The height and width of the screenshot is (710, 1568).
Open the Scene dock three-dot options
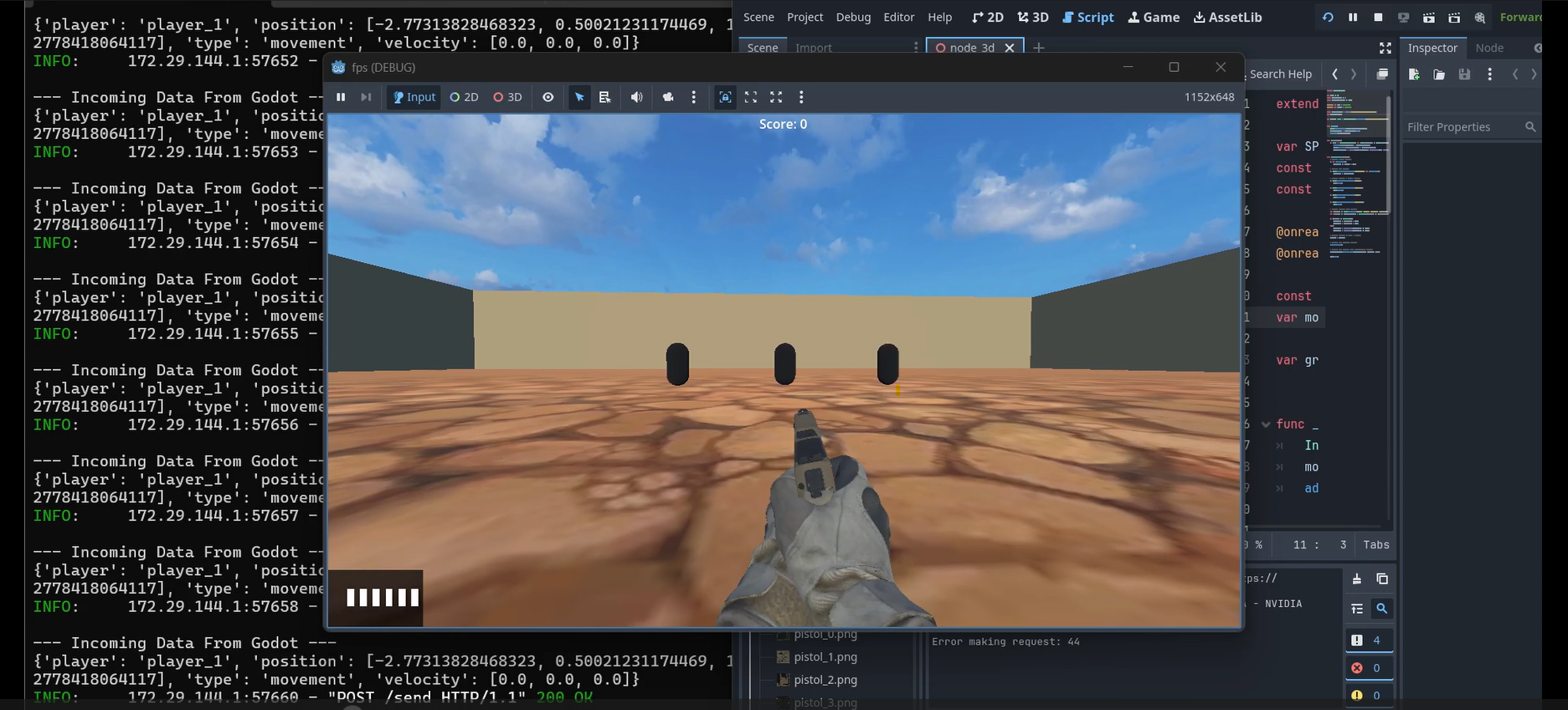click(x=915, y=48)
